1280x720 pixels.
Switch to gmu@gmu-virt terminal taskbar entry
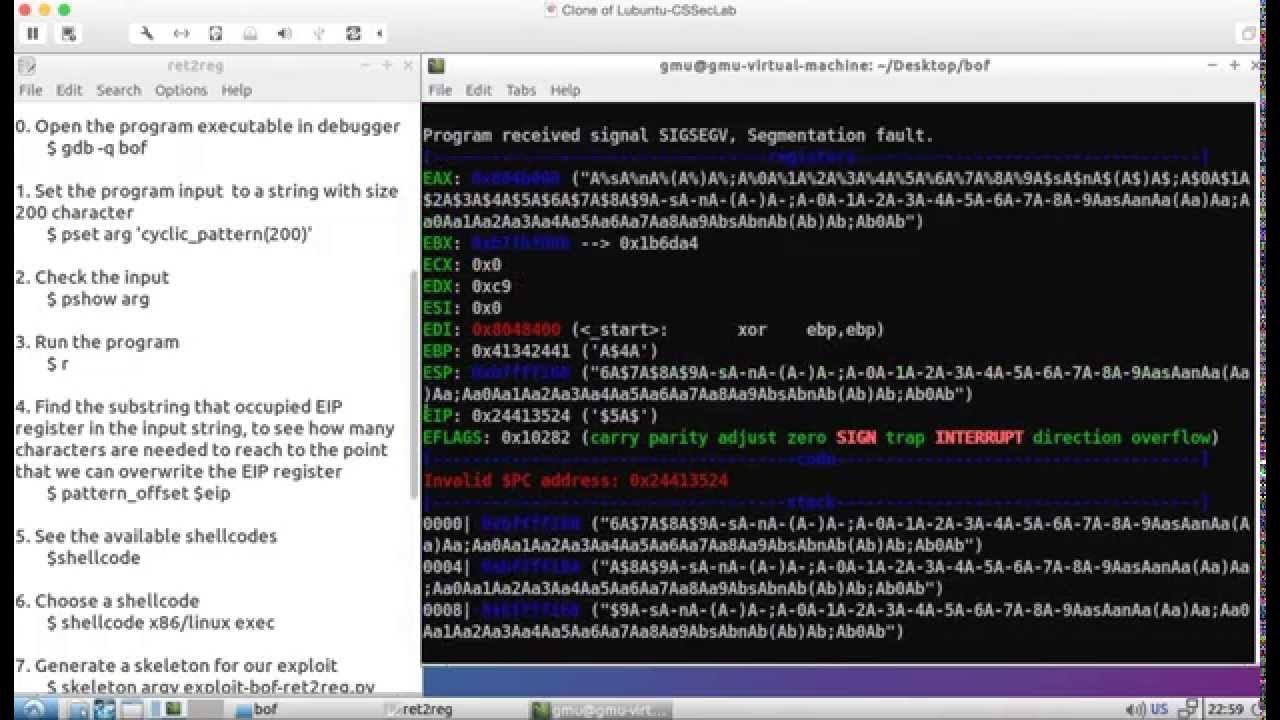coord(600,709)
